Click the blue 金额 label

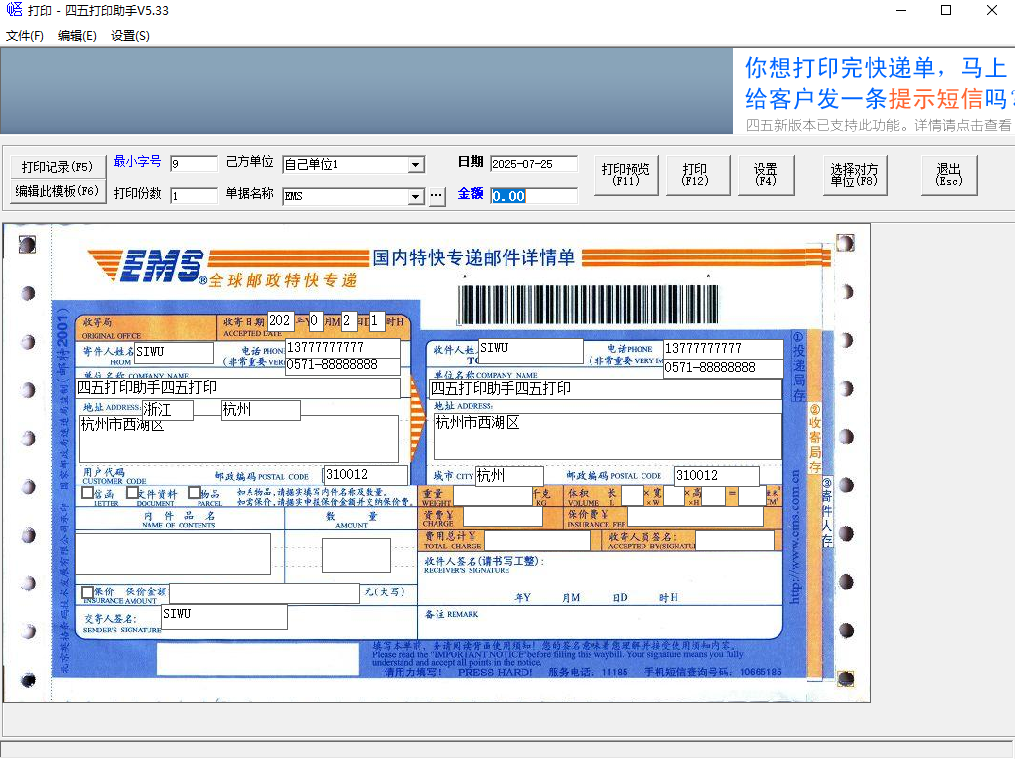tap(471, 193)
